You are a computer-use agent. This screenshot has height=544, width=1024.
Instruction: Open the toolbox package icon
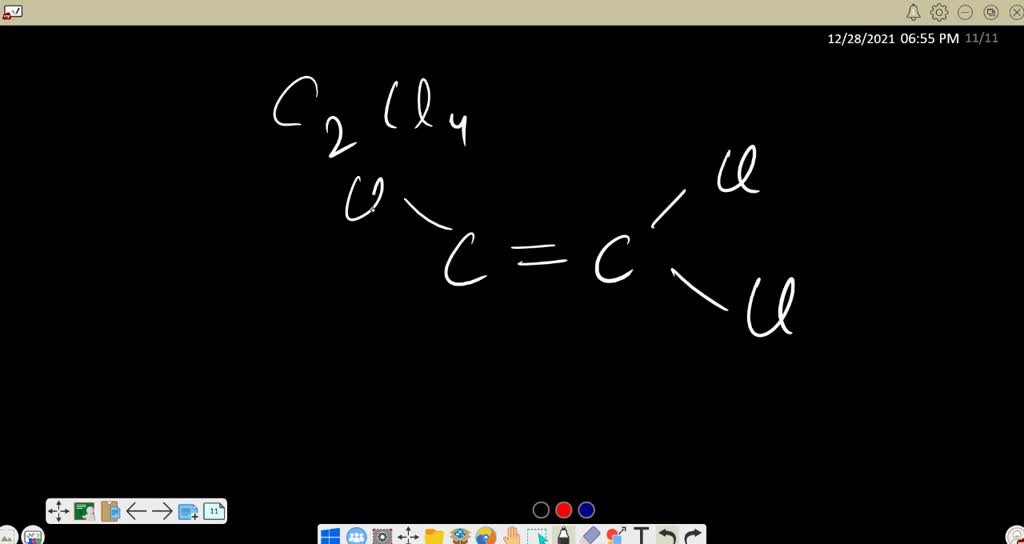[x=460, y=536]
